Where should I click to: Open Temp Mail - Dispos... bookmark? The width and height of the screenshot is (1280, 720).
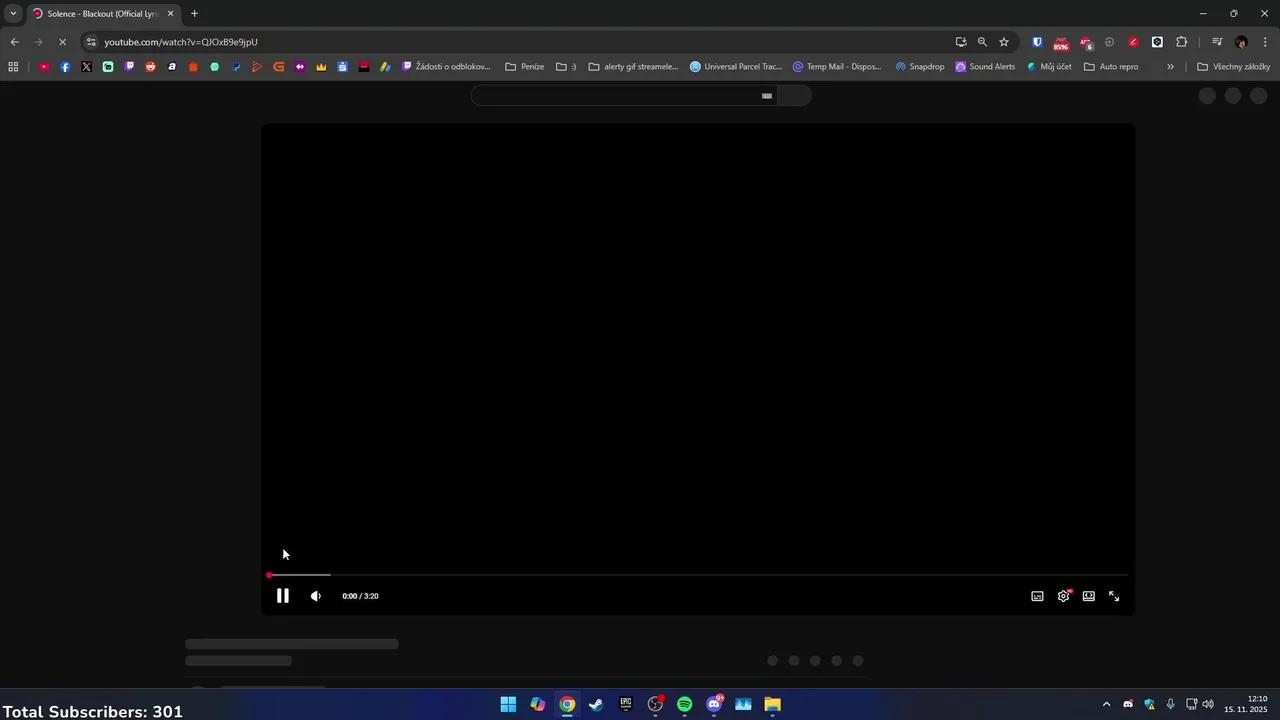coord(837,67)
